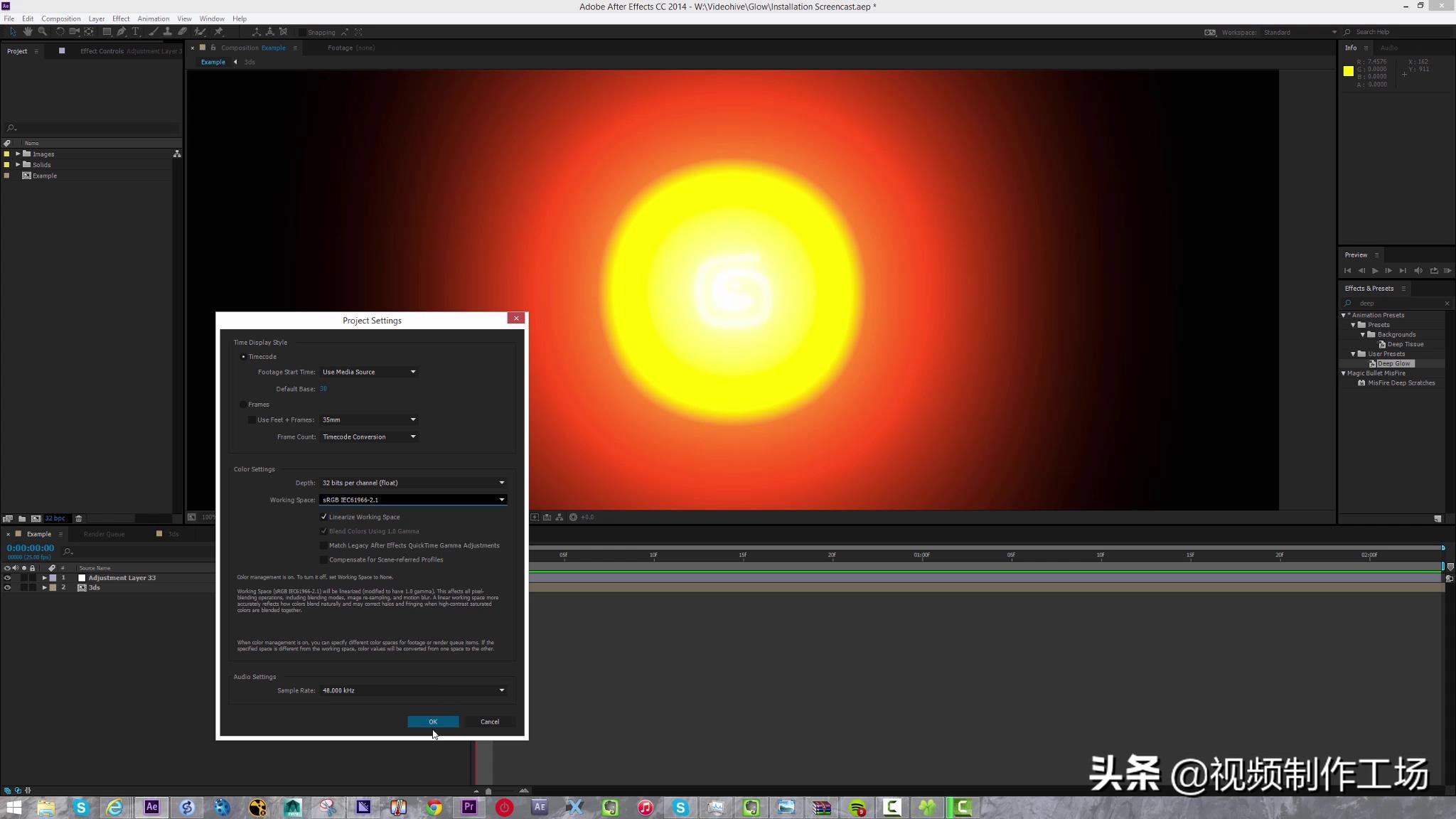Select the Clone Stamp tool

pos(168,31)
